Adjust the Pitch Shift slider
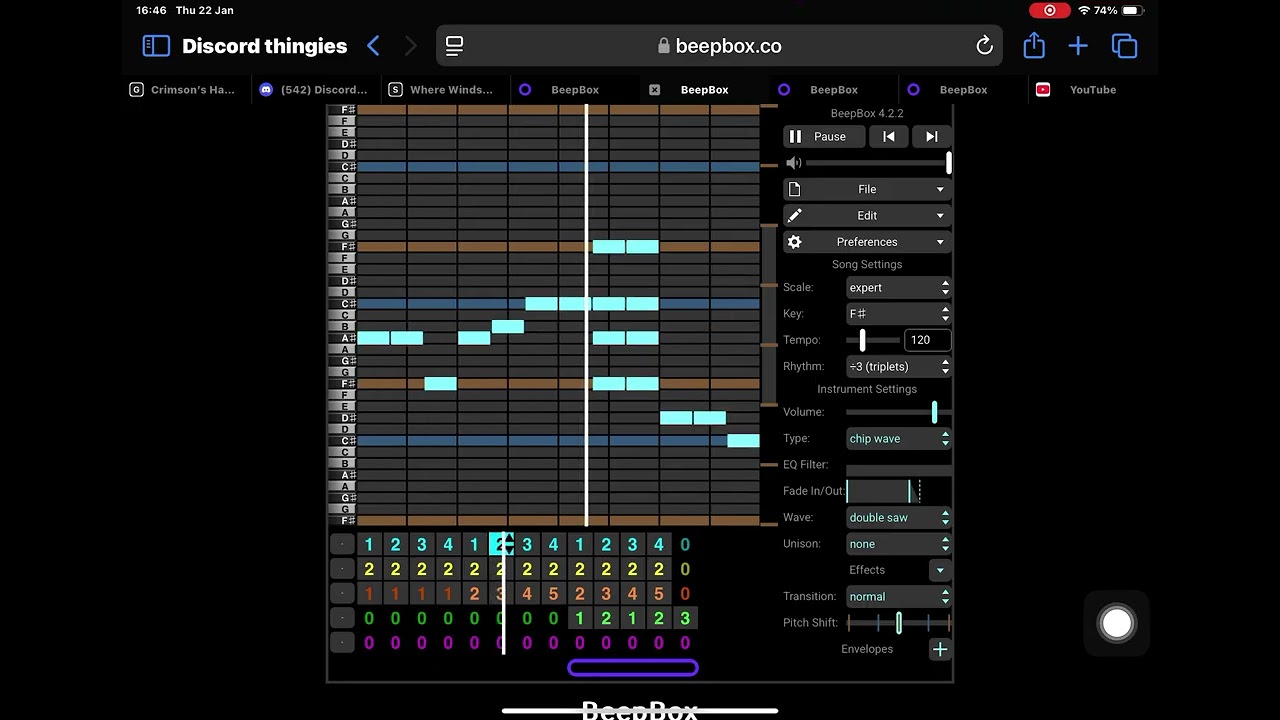 pos(898,624)
